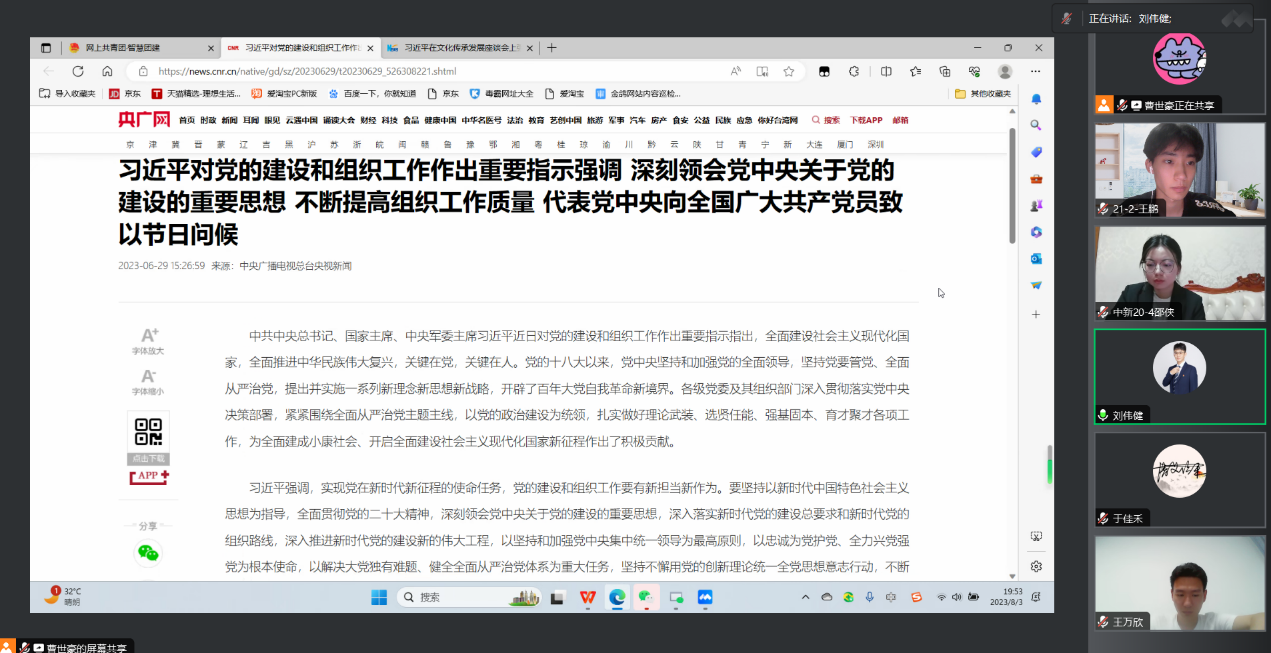
Task: Add page to favorites with star icon
Action: click(789, 71)
